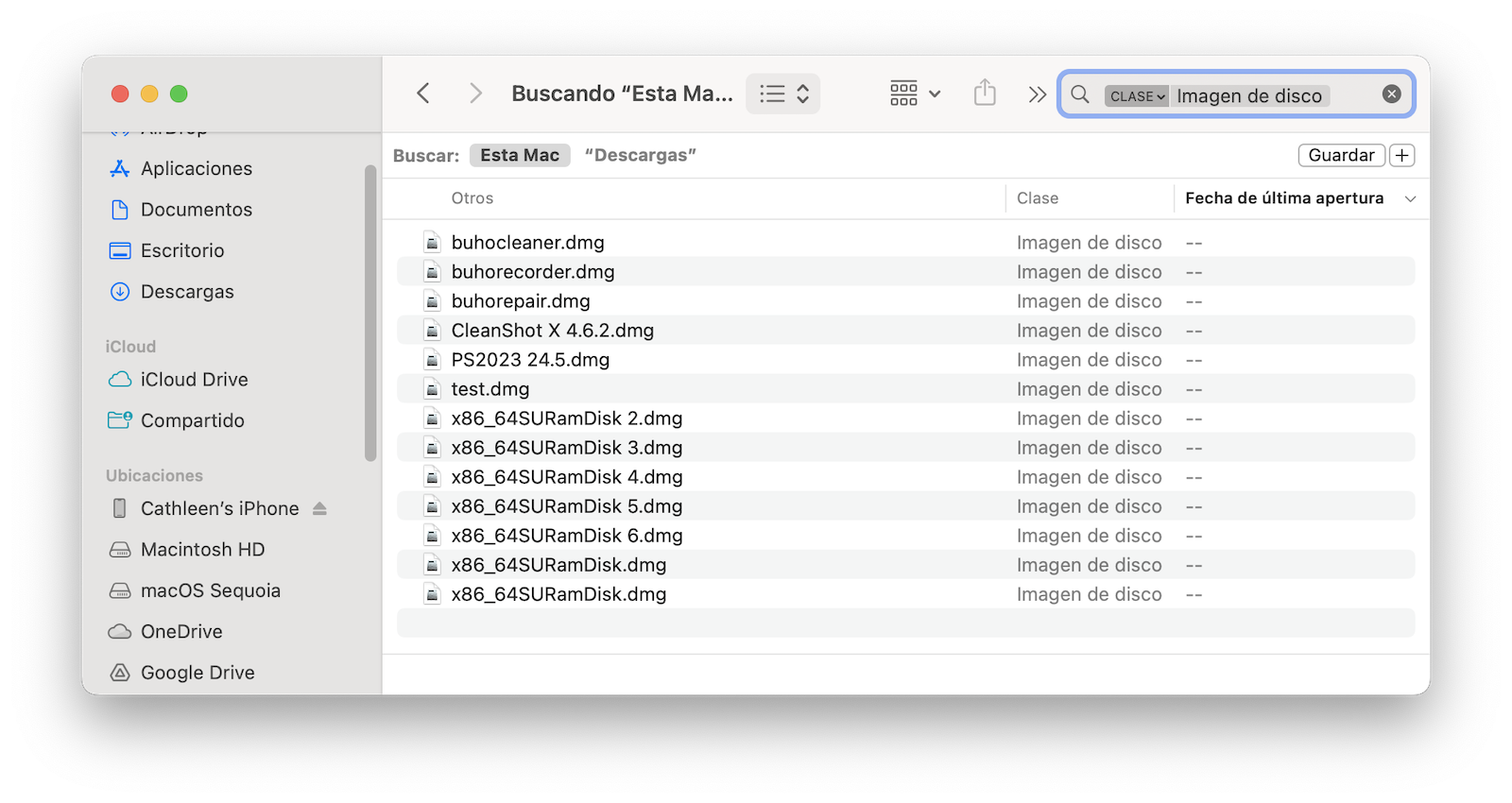Open the CLASE search token dropdown
The width and height of the screenshot is (1512, 803).
click(1137, 95)
